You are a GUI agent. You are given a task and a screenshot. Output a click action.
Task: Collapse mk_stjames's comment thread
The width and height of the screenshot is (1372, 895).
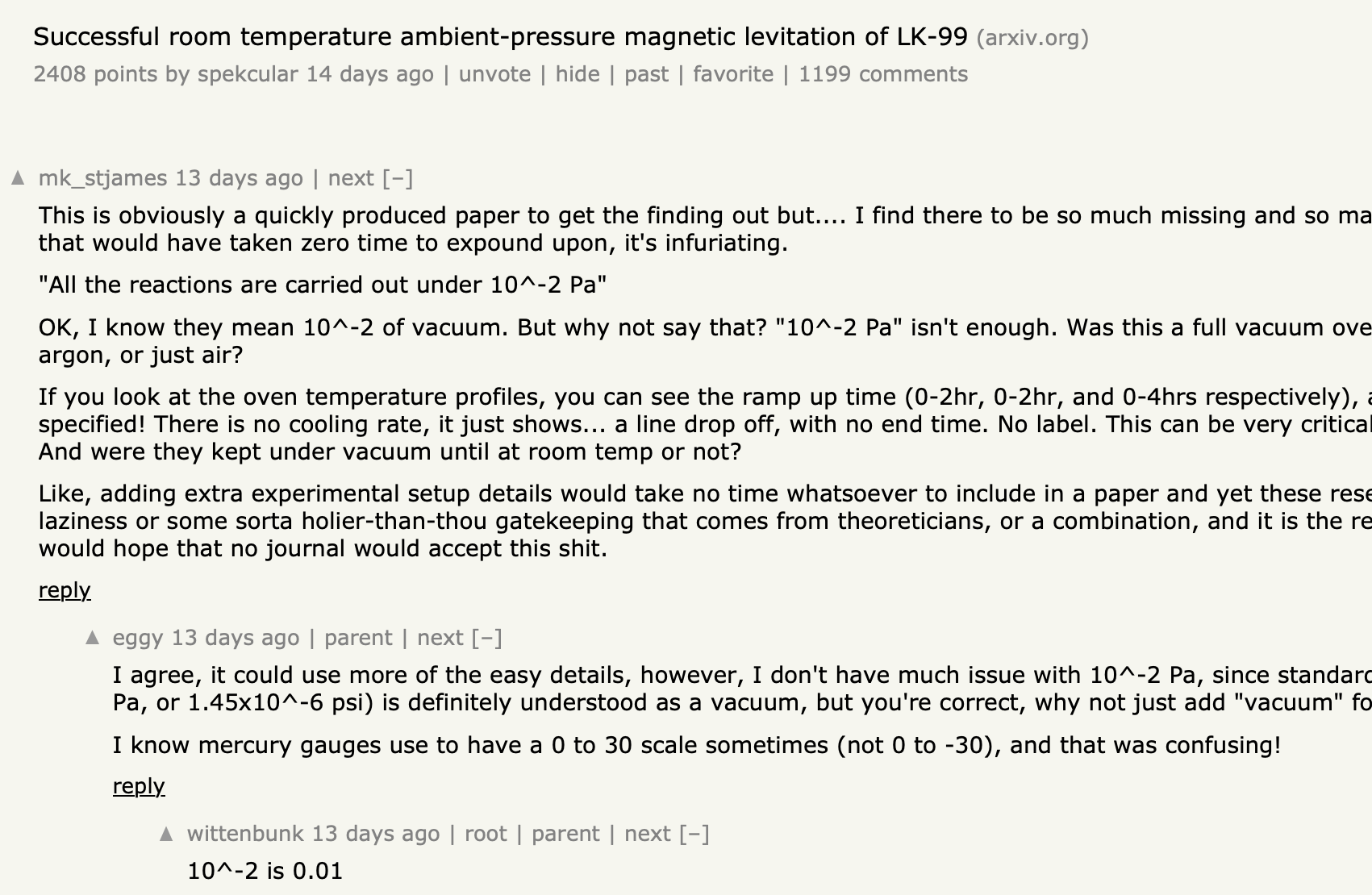tap(398, 178)
